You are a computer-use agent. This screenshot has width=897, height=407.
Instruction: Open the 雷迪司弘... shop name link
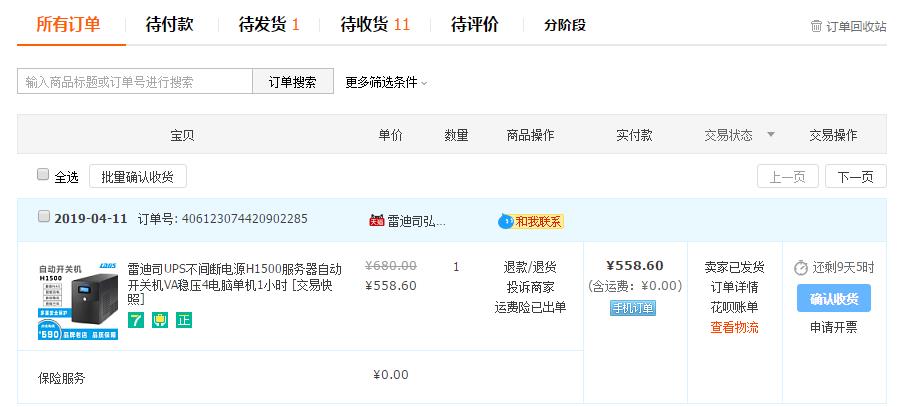pos(416,221)
